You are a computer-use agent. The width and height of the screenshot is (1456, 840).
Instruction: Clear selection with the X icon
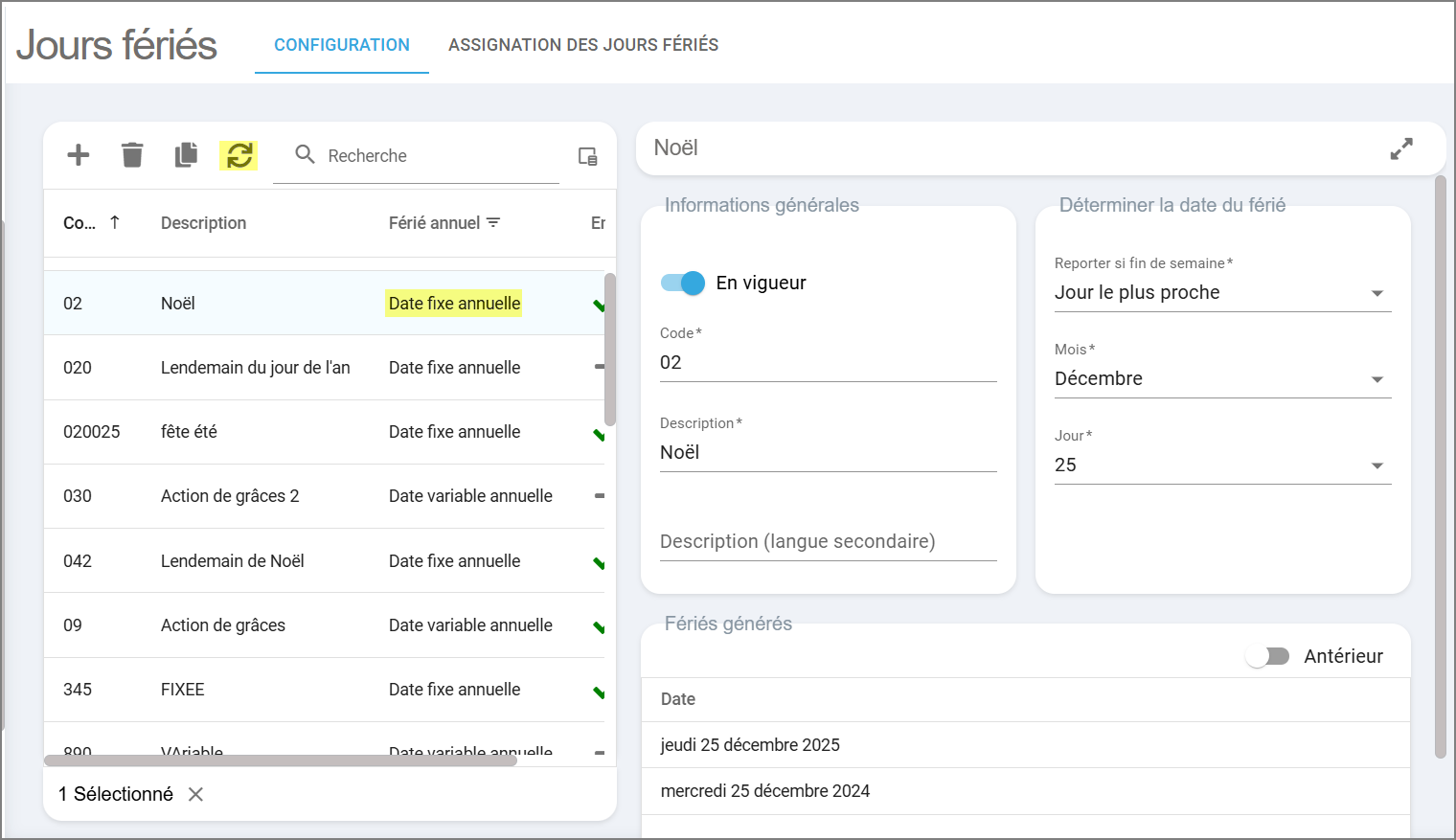[x=196, y=794]
